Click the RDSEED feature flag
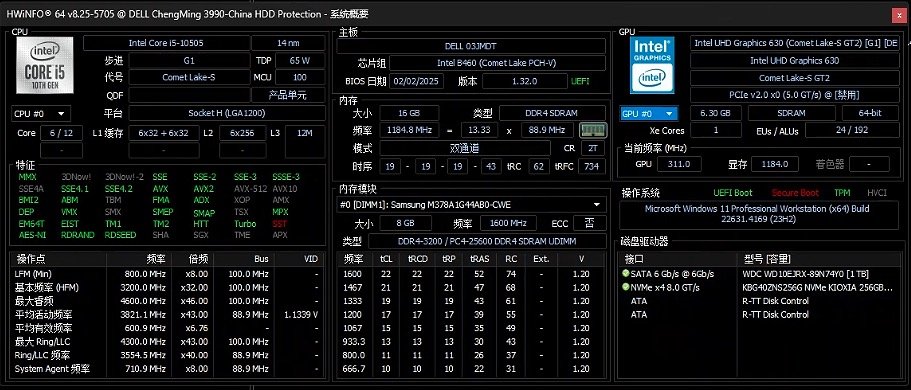This screenshot has width=911, height=390. 120,235
